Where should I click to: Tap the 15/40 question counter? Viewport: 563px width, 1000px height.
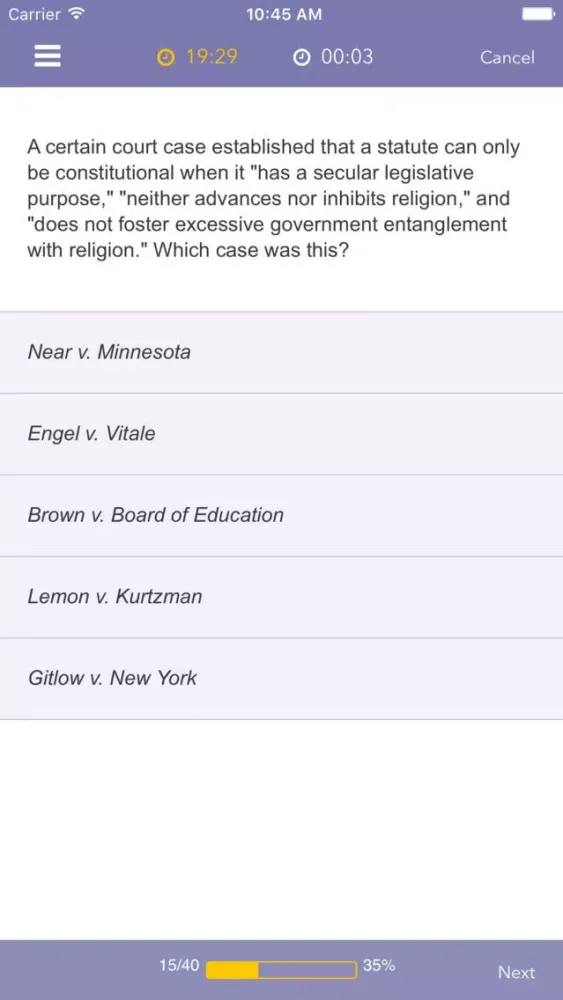point(179,966)
